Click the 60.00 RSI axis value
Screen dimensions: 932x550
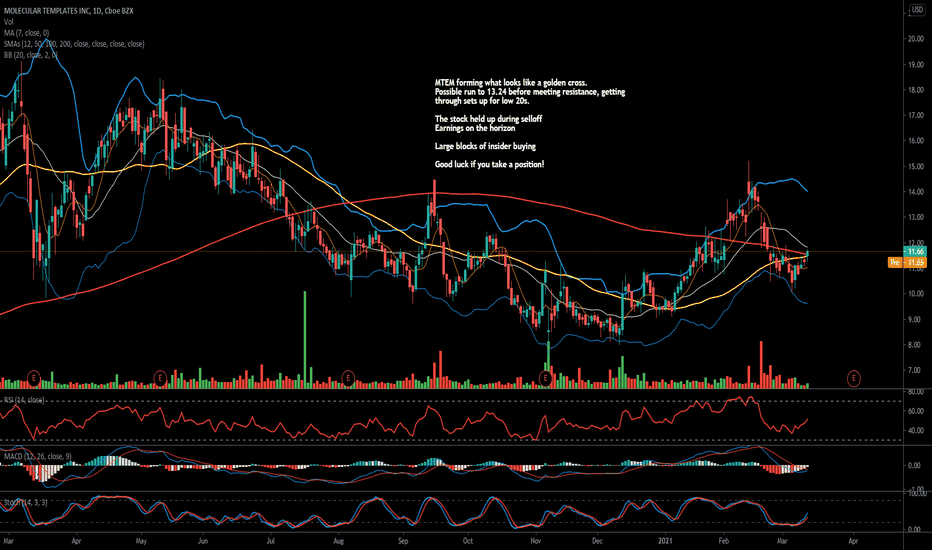pos(916,411)
